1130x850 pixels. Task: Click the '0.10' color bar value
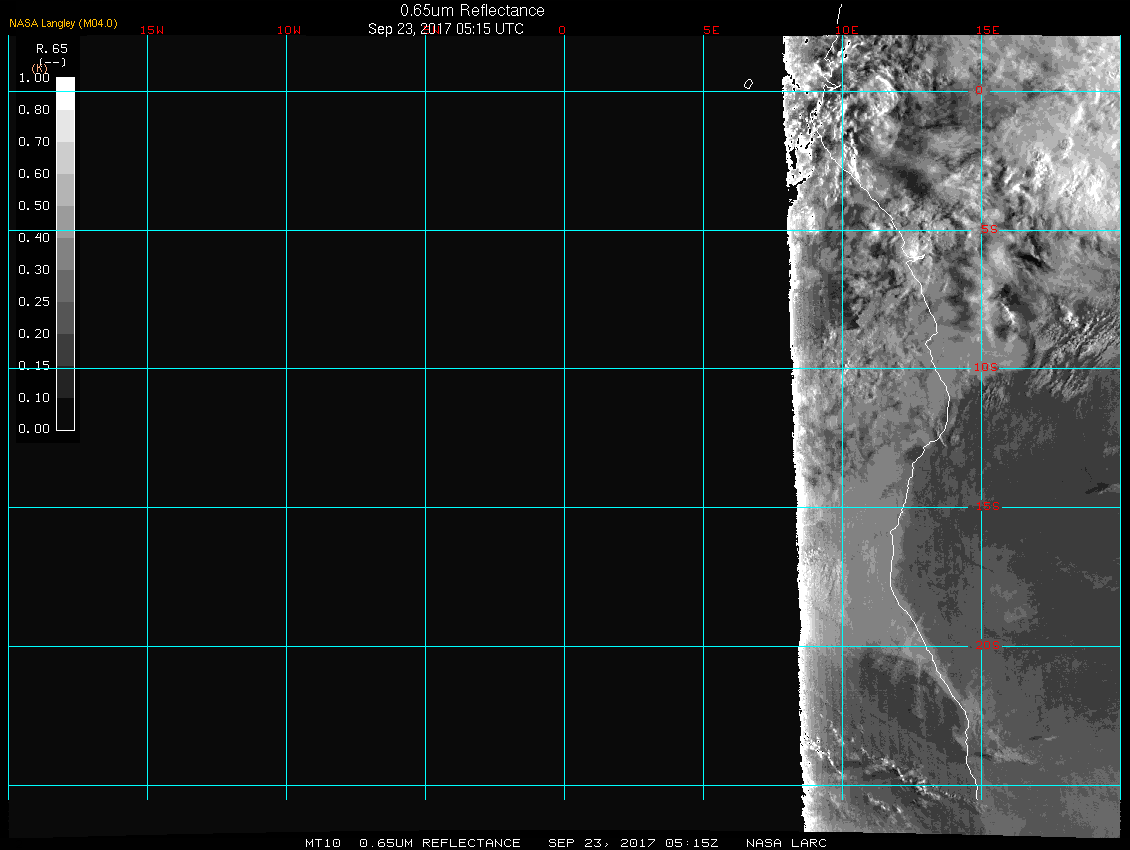34,398
